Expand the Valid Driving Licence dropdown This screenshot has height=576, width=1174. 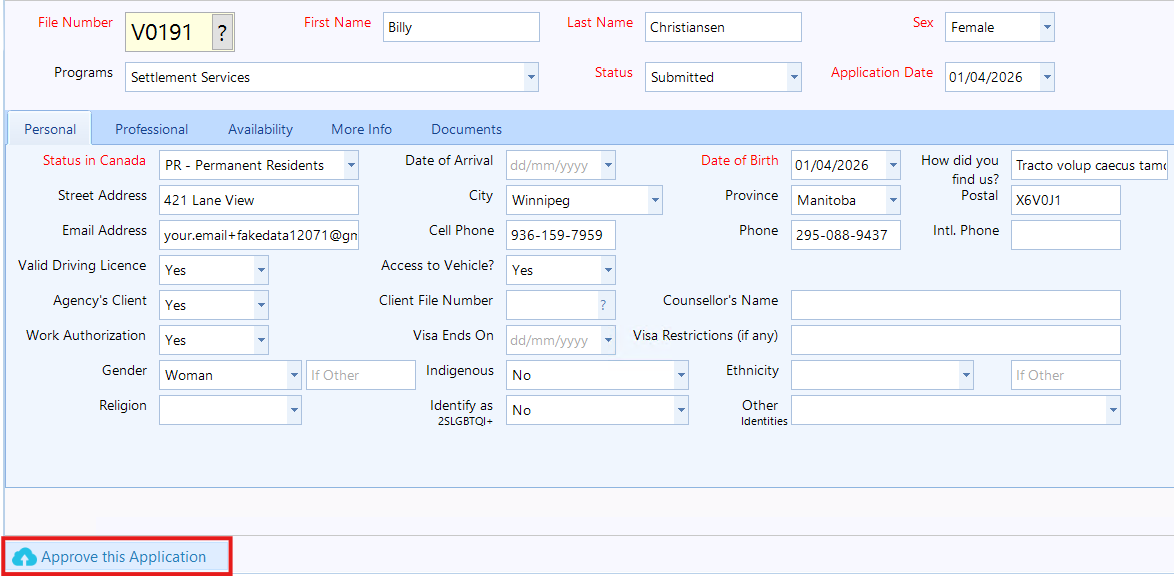261,270
